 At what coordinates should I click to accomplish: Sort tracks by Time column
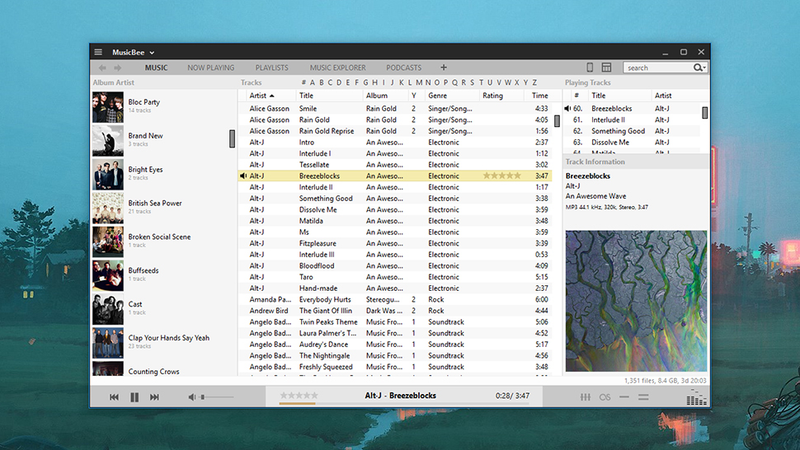point(540,95)
